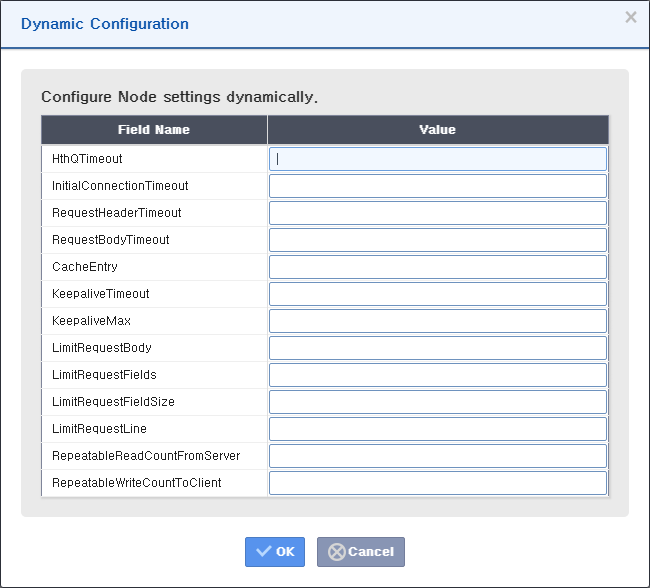Click the LimitRequestFieldSize value field
Viewport: 650px width, 588px height.
438,402
